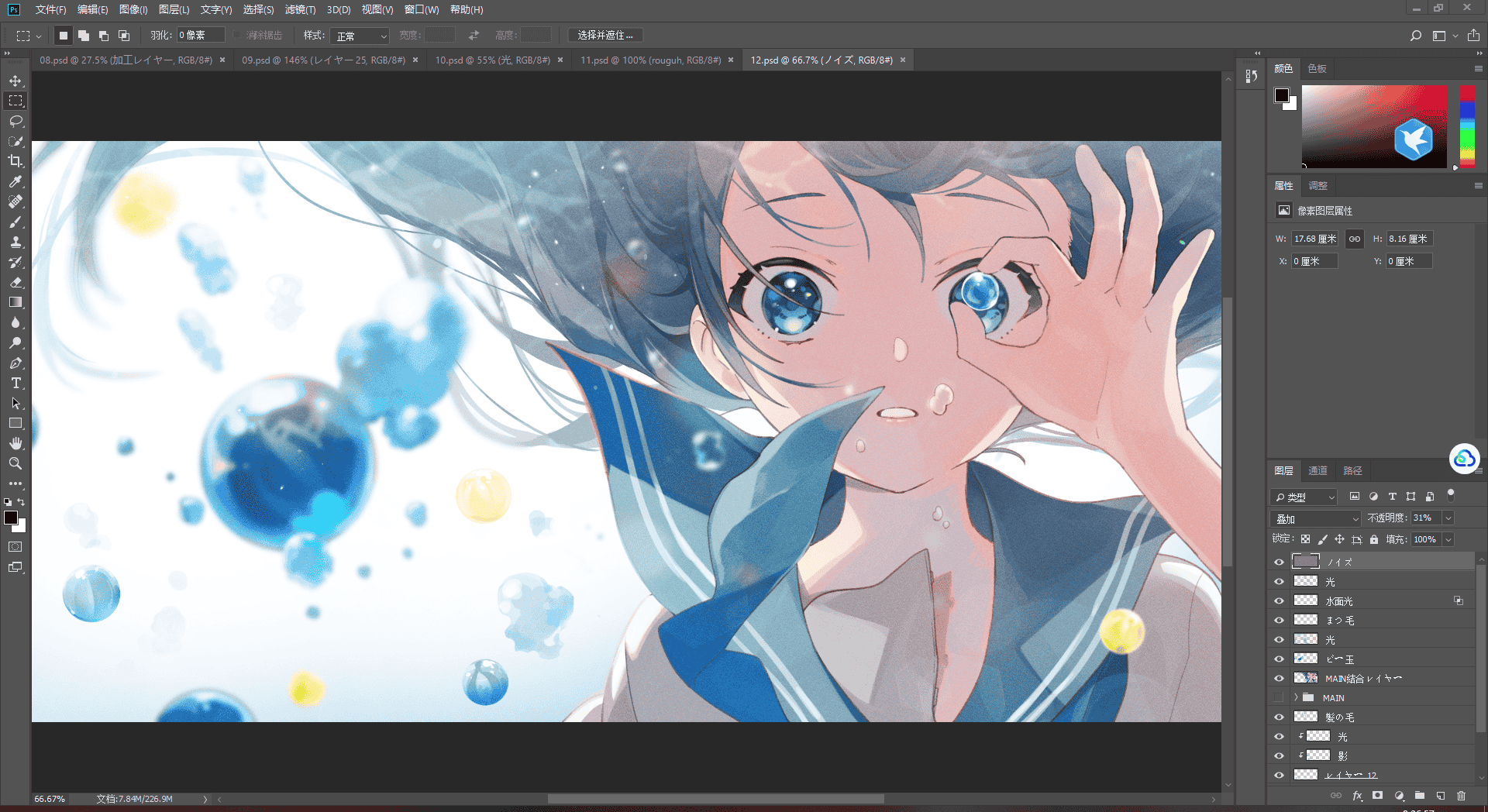Hide the ノイズ layer
This screenshot has height=812, width=1488.
(1279, 563)
